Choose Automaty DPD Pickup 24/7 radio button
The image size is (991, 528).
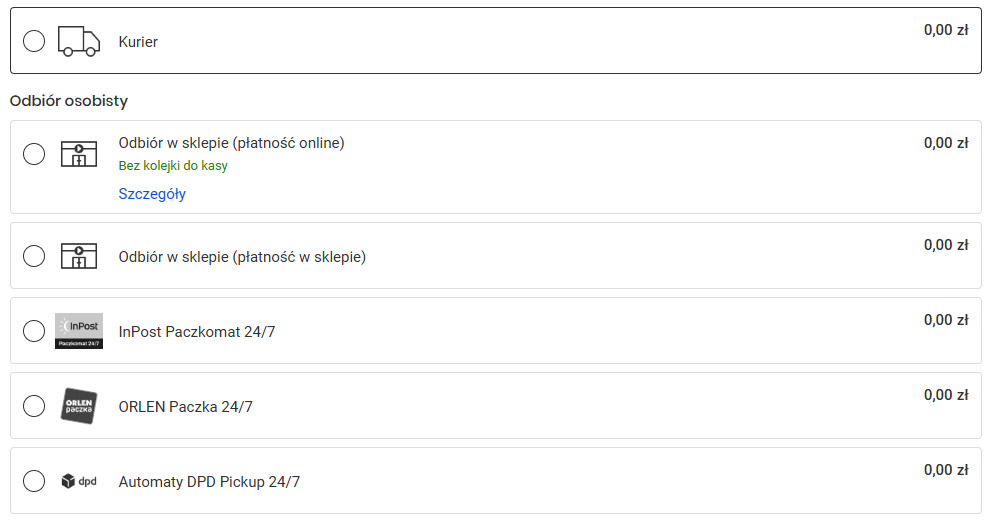tap(34, 481)
